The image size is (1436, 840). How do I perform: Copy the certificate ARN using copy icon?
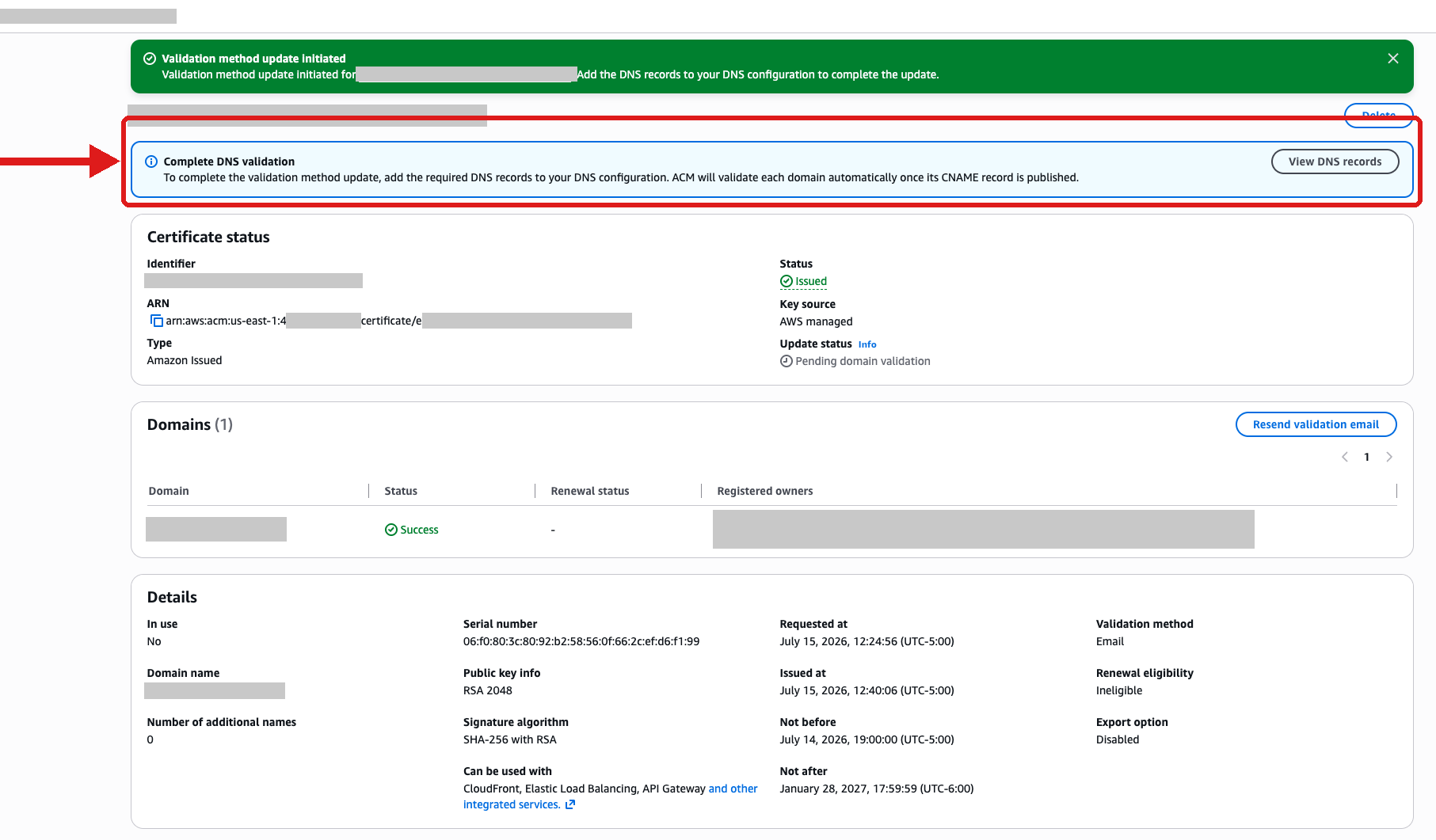tap(156, 321)
